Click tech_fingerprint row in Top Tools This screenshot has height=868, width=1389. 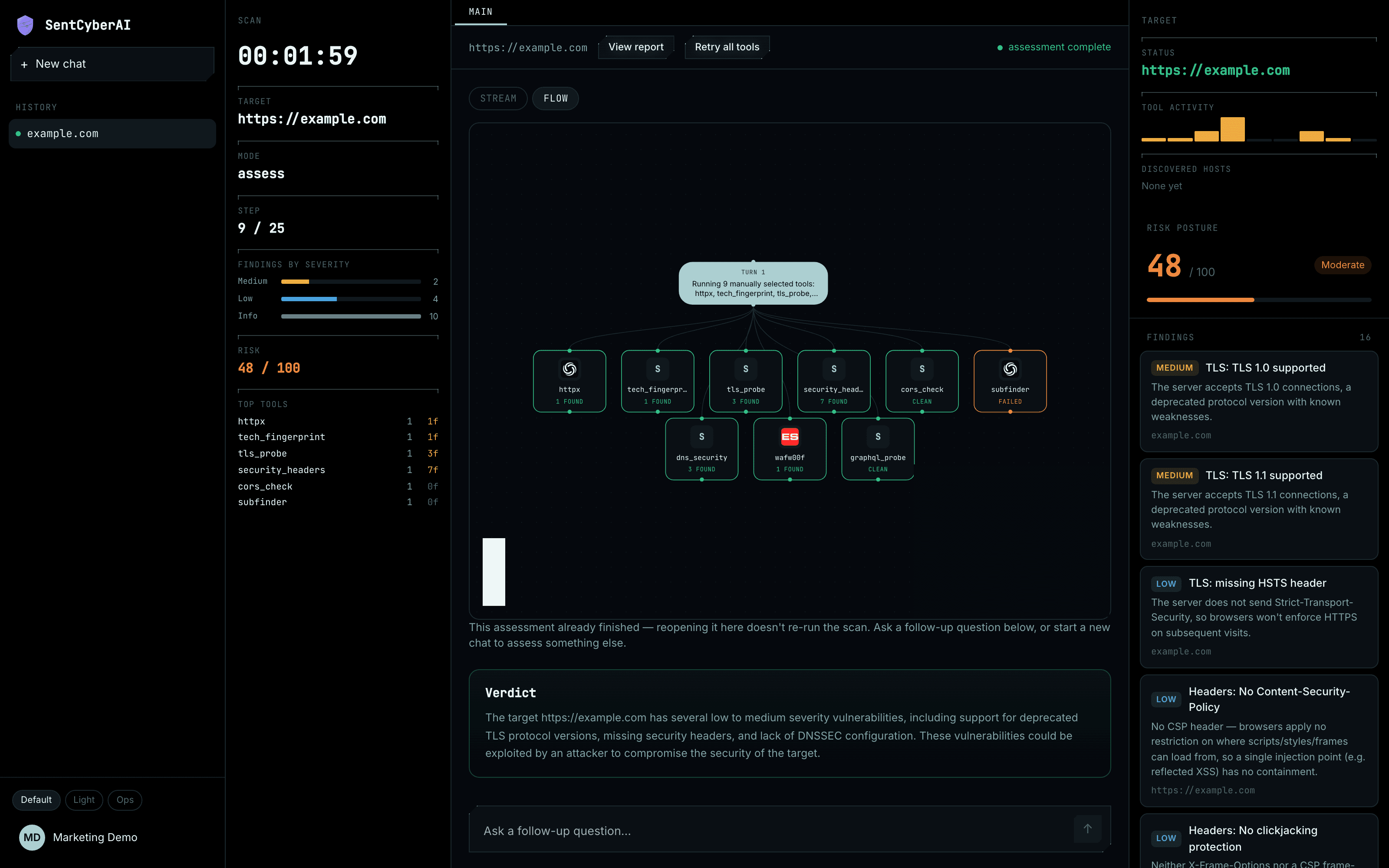tap(338, 437)
